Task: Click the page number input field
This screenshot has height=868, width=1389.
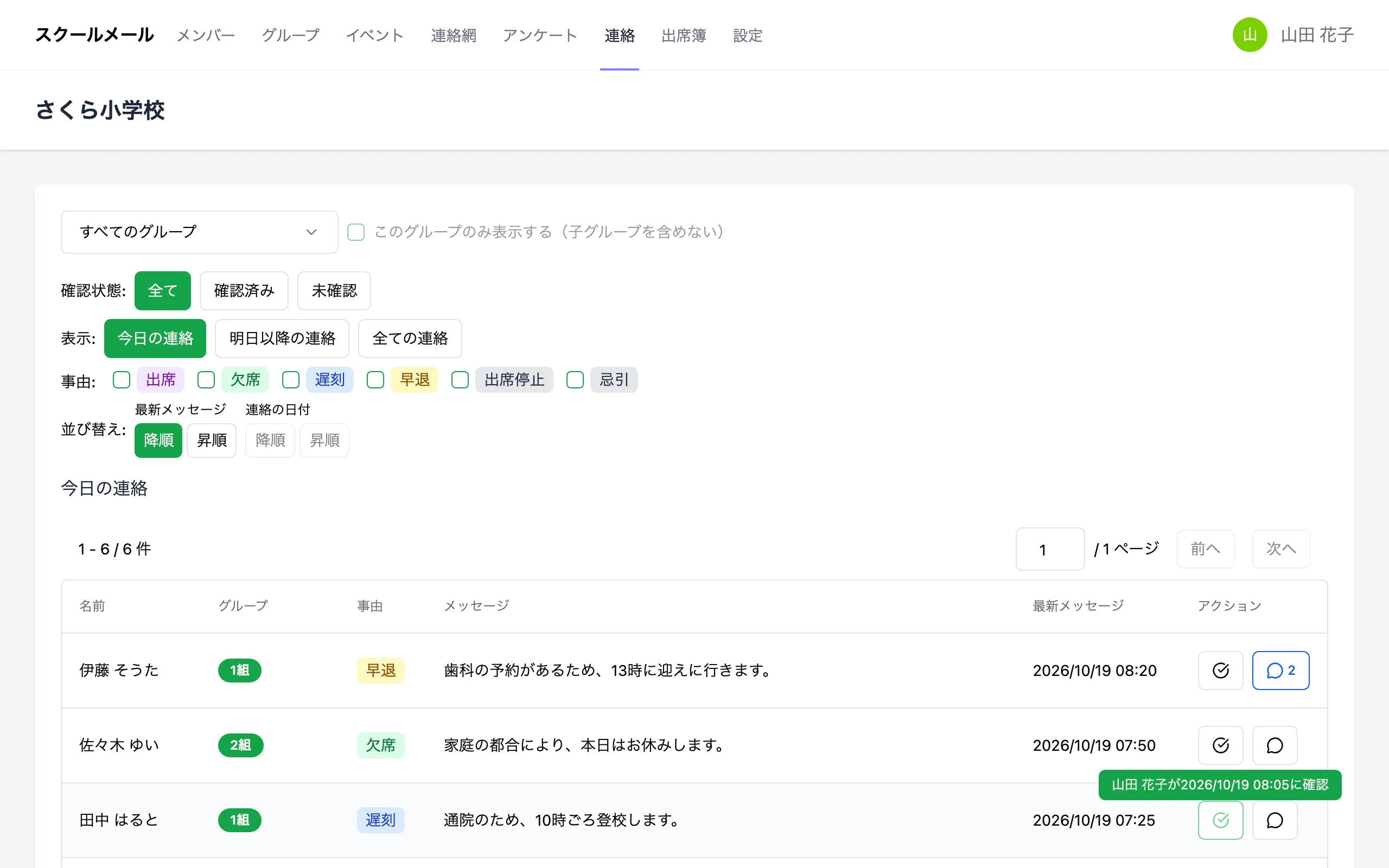Action: [1050, 549]
